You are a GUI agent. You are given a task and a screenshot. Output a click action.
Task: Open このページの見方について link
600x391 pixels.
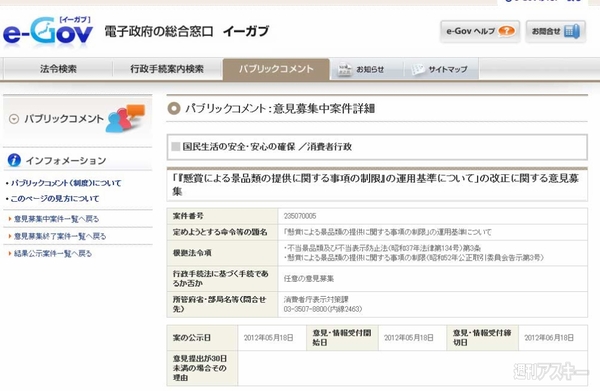tap(55, 199)
